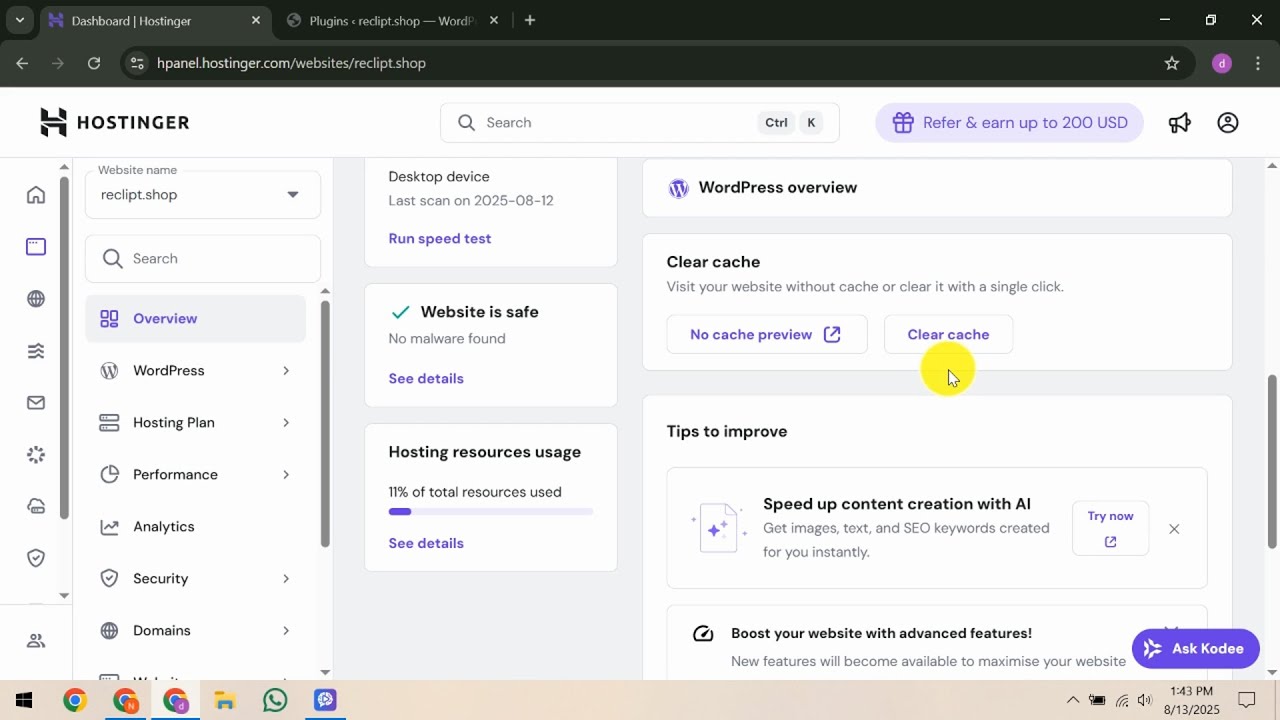Image resolution: width=1280 pixels, height=720 pixels.
Task: View site information icon in address bar
Action: pyautogui.click(x=138, y=63)
